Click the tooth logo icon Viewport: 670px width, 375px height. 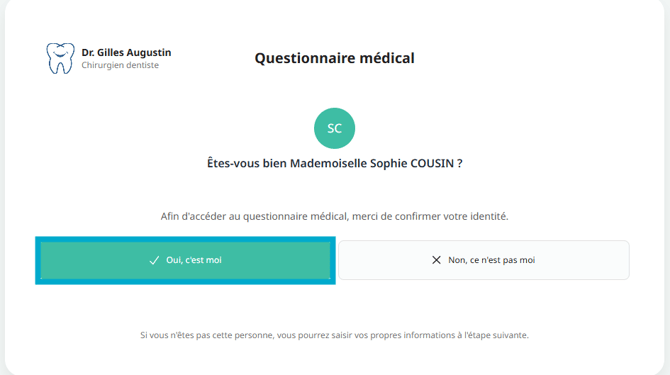pos(60,58)
